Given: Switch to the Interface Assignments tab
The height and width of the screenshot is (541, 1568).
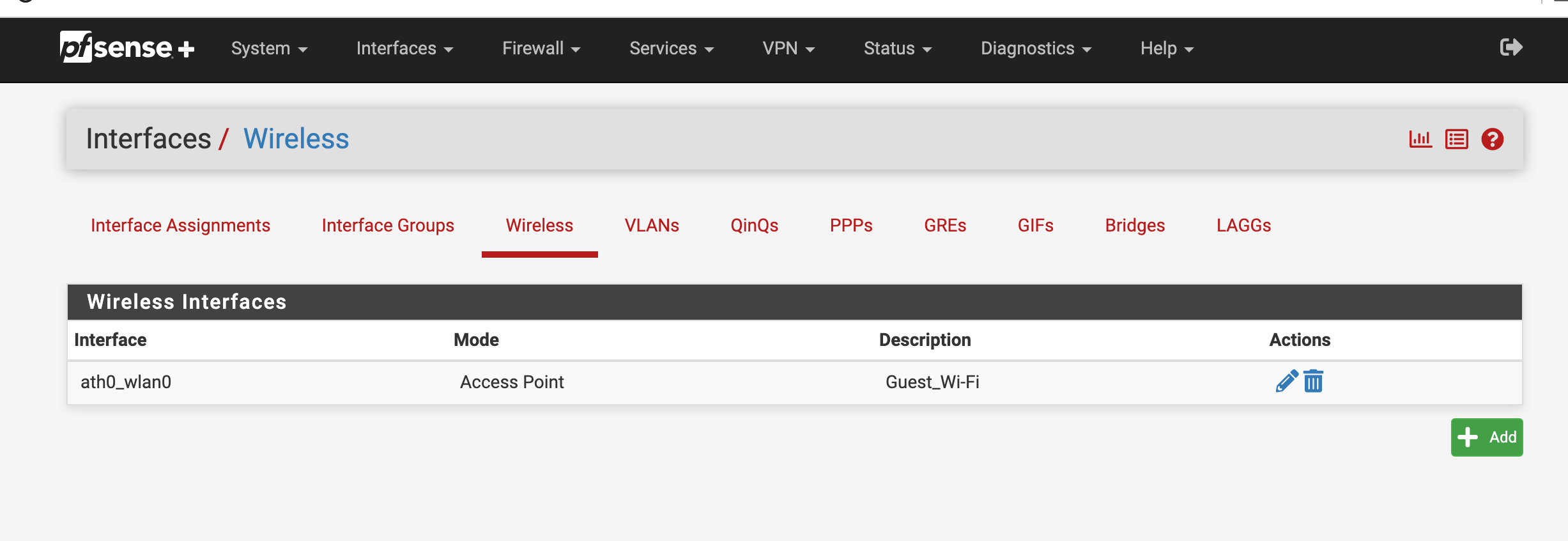Looking at the screenshot, I should (x=180, y=226).
